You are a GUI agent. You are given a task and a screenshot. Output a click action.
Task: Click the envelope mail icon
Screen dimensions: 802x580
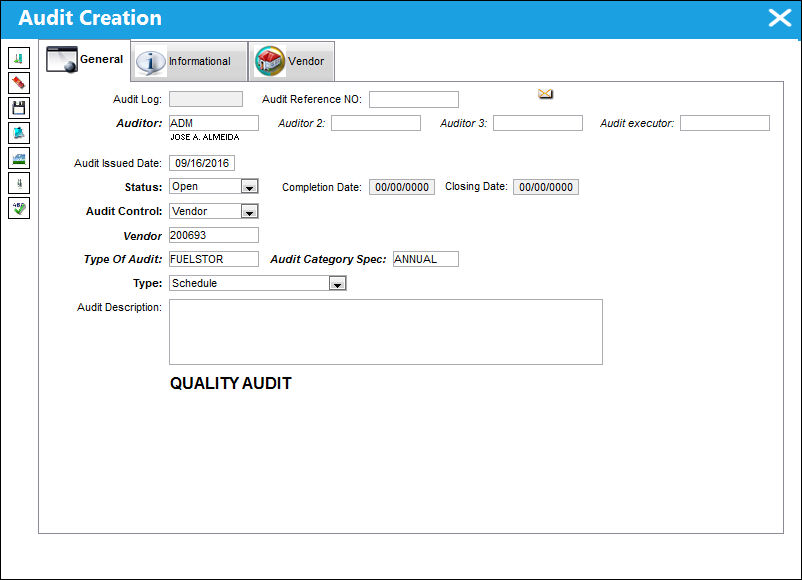pyautogui.click(x=545, y=94)
